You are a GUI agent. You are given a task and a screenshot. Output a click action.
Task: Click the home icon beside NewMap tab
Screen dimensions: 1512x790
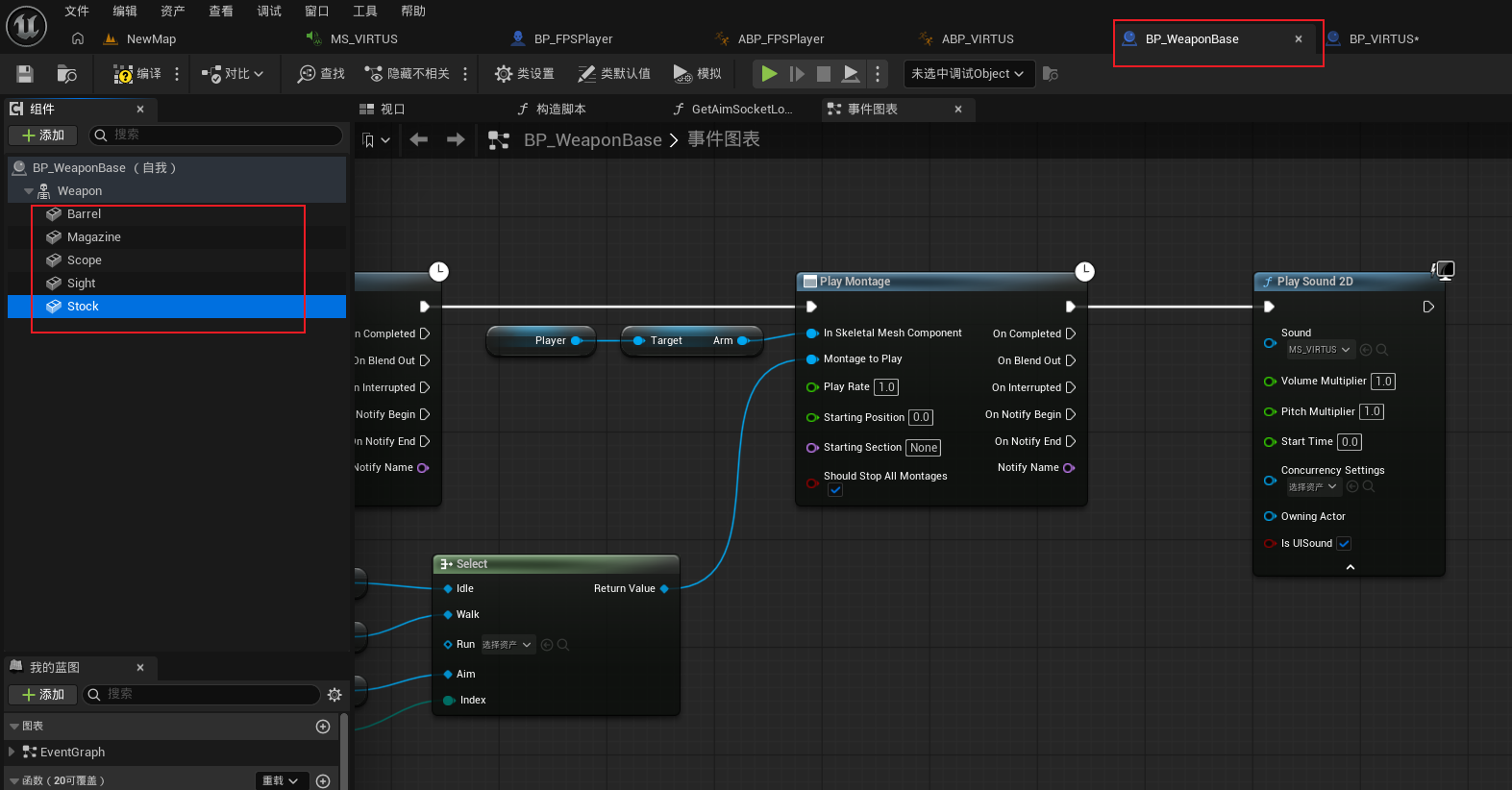click(x=78, y=38)
